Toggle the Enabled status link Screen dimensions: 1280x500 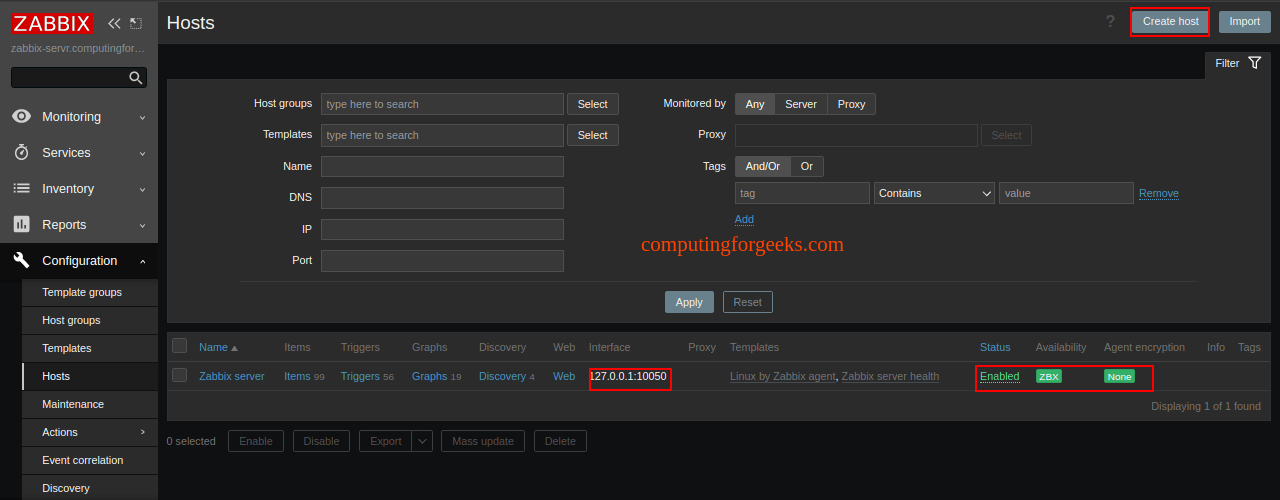click(999, 376)
